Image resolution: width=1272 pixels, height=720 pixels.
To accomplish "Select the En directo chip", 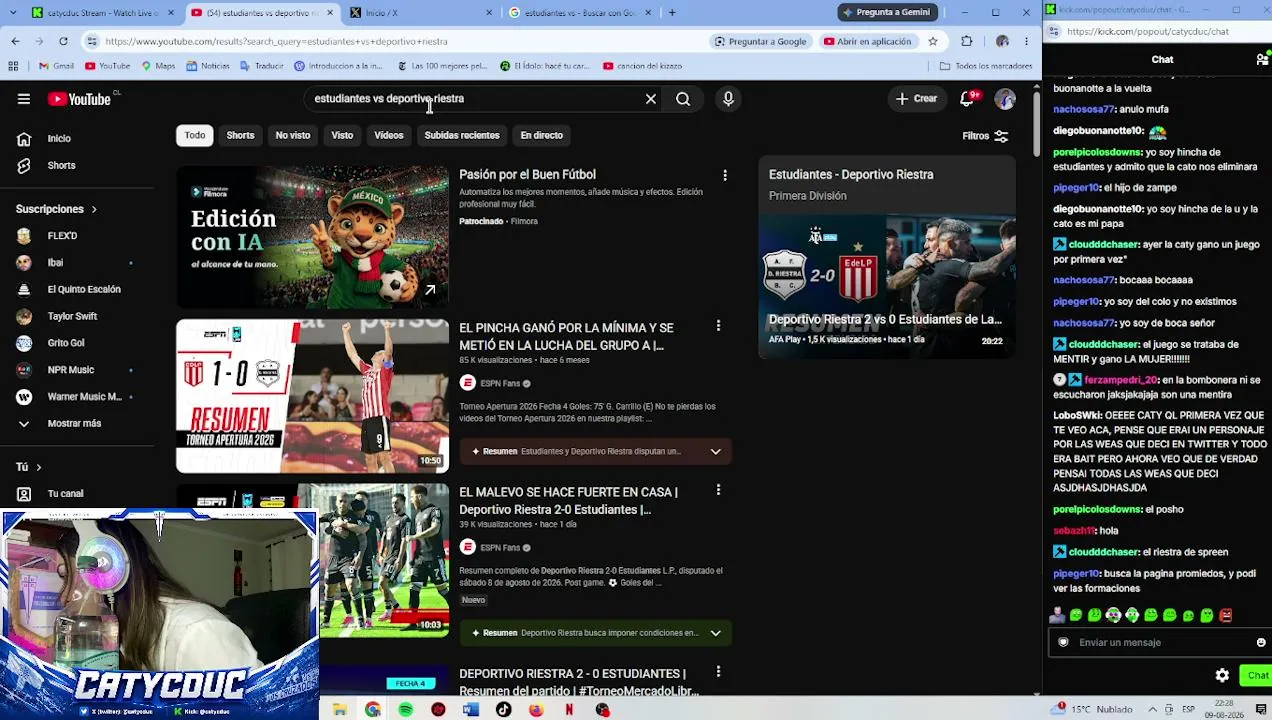I will click(x=541, y=135).
